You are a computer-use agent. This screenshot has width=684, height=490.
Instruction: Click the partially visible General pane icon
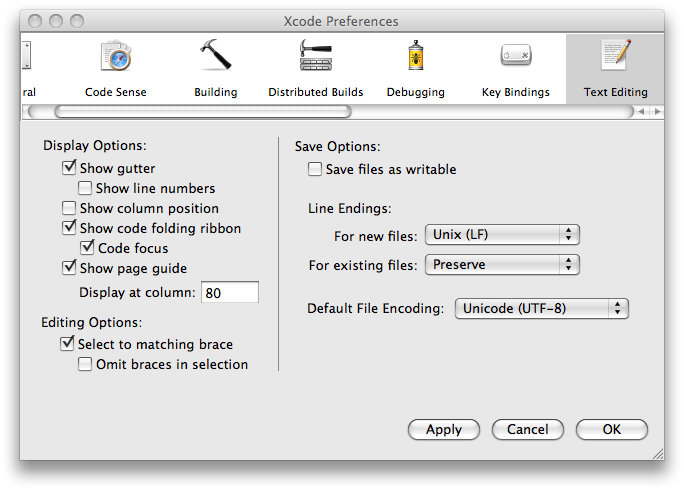27,55
